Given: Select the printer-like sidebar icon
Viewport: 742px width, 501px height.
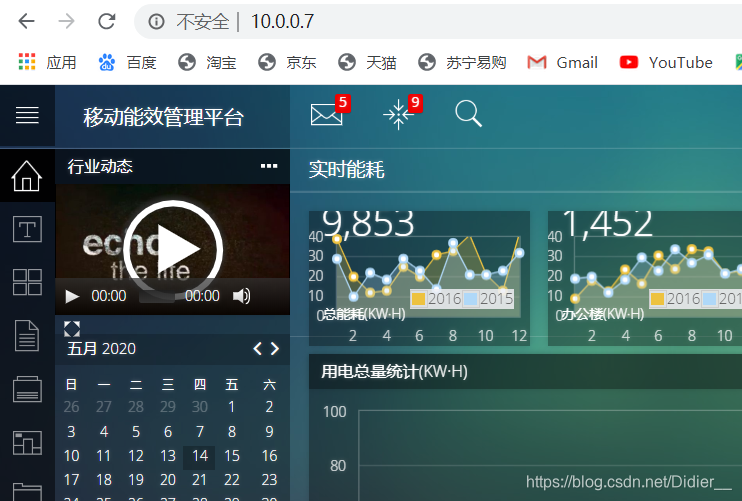Looking at the screenshot, I should click(x=27, y=389).
